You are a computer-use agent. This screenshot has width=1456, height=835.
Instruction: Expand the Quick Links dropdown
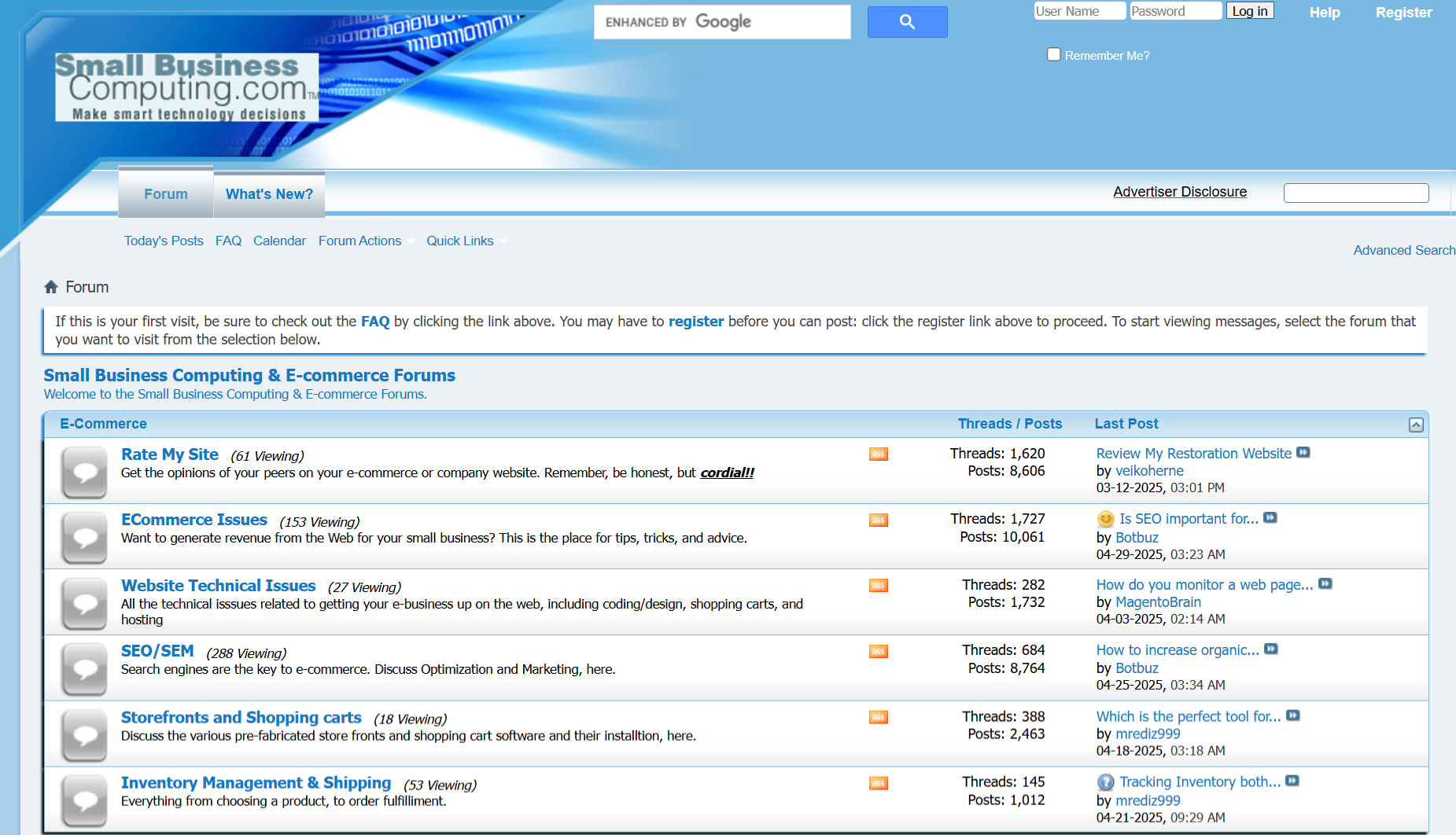(467, 241)
